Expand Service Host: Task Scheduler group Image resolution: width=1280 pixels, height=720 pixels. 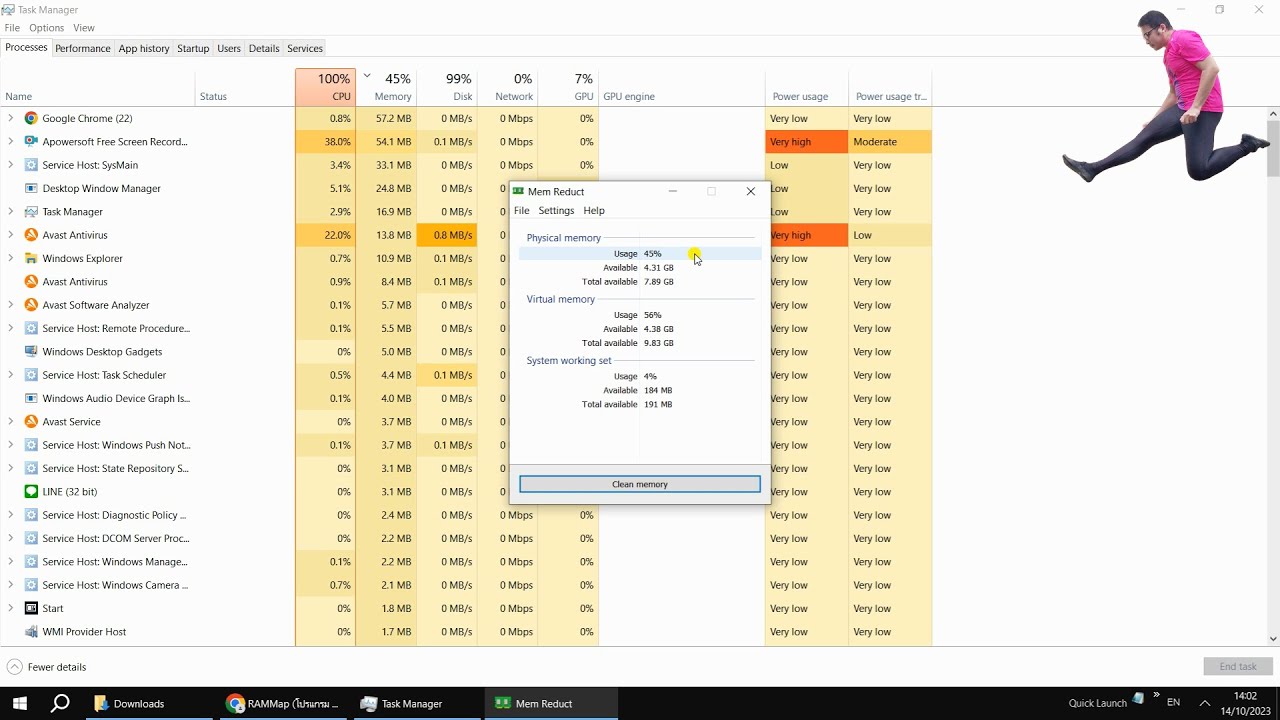click(x=11, y=375)
